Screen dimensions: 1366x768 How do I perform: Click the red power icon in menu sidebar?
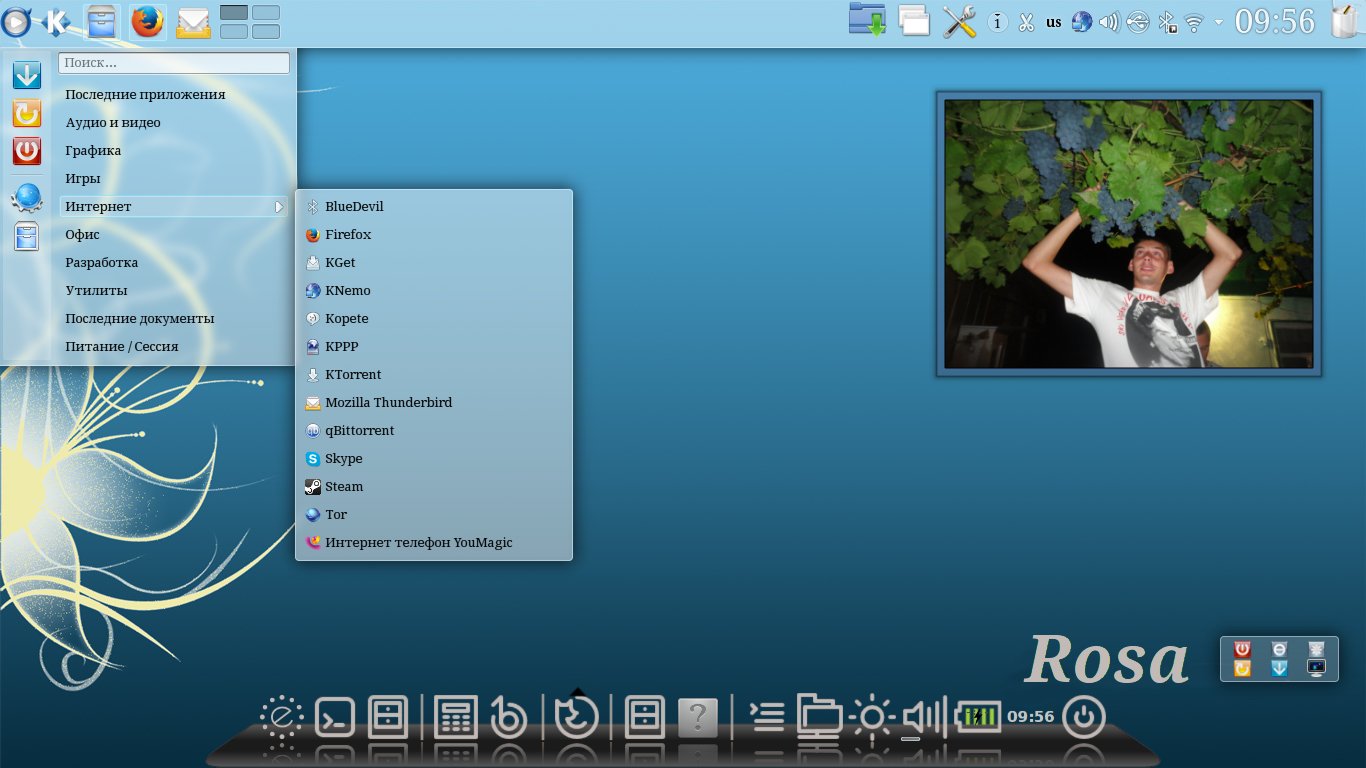pyautogui.click(x=27, y=151)
